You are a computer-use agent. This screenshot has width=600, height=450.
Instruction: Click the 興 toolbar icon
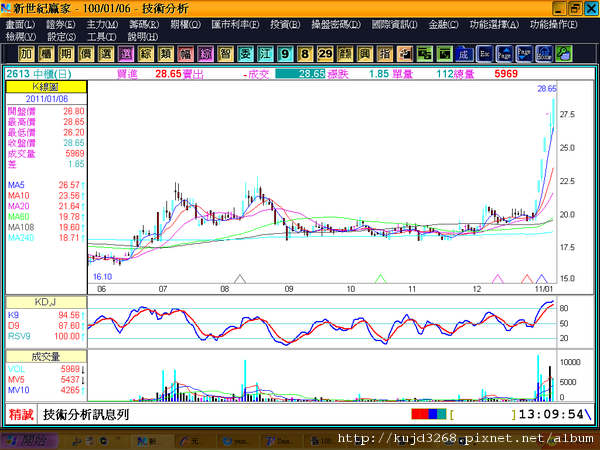365,54
